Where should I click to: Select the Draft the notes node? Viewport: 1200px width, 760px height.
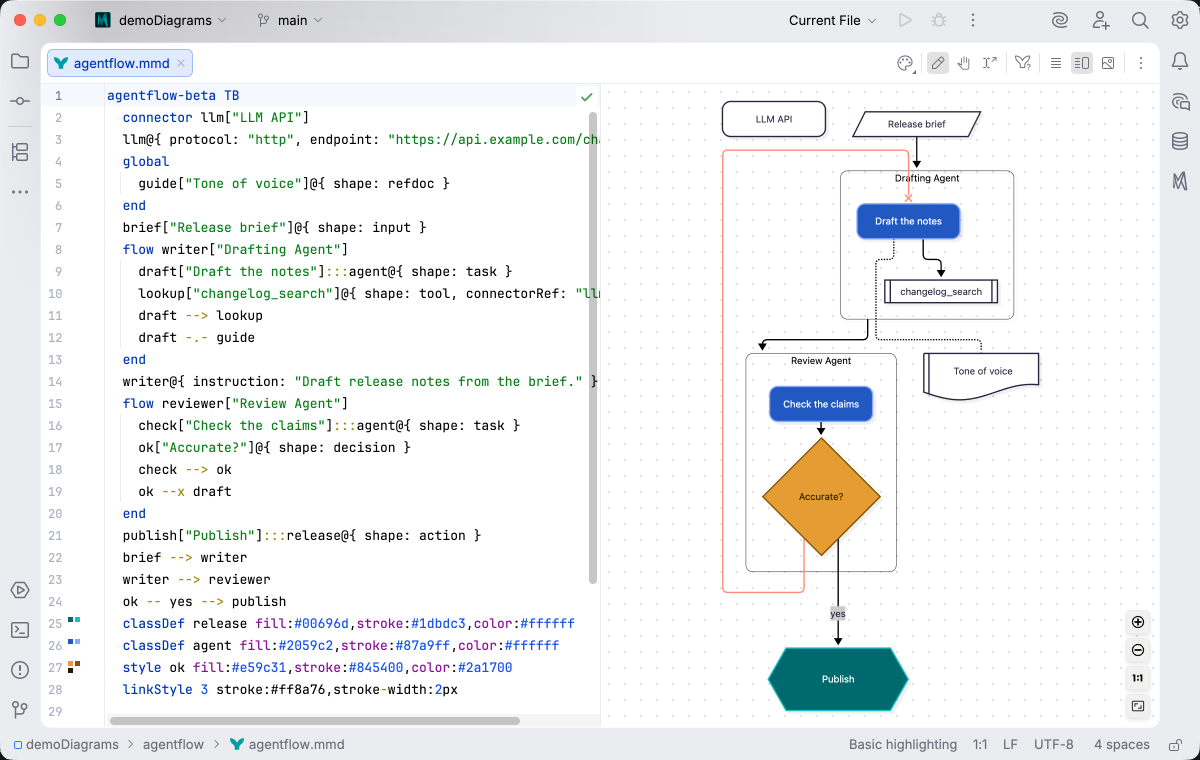click(x=908, y=221)
